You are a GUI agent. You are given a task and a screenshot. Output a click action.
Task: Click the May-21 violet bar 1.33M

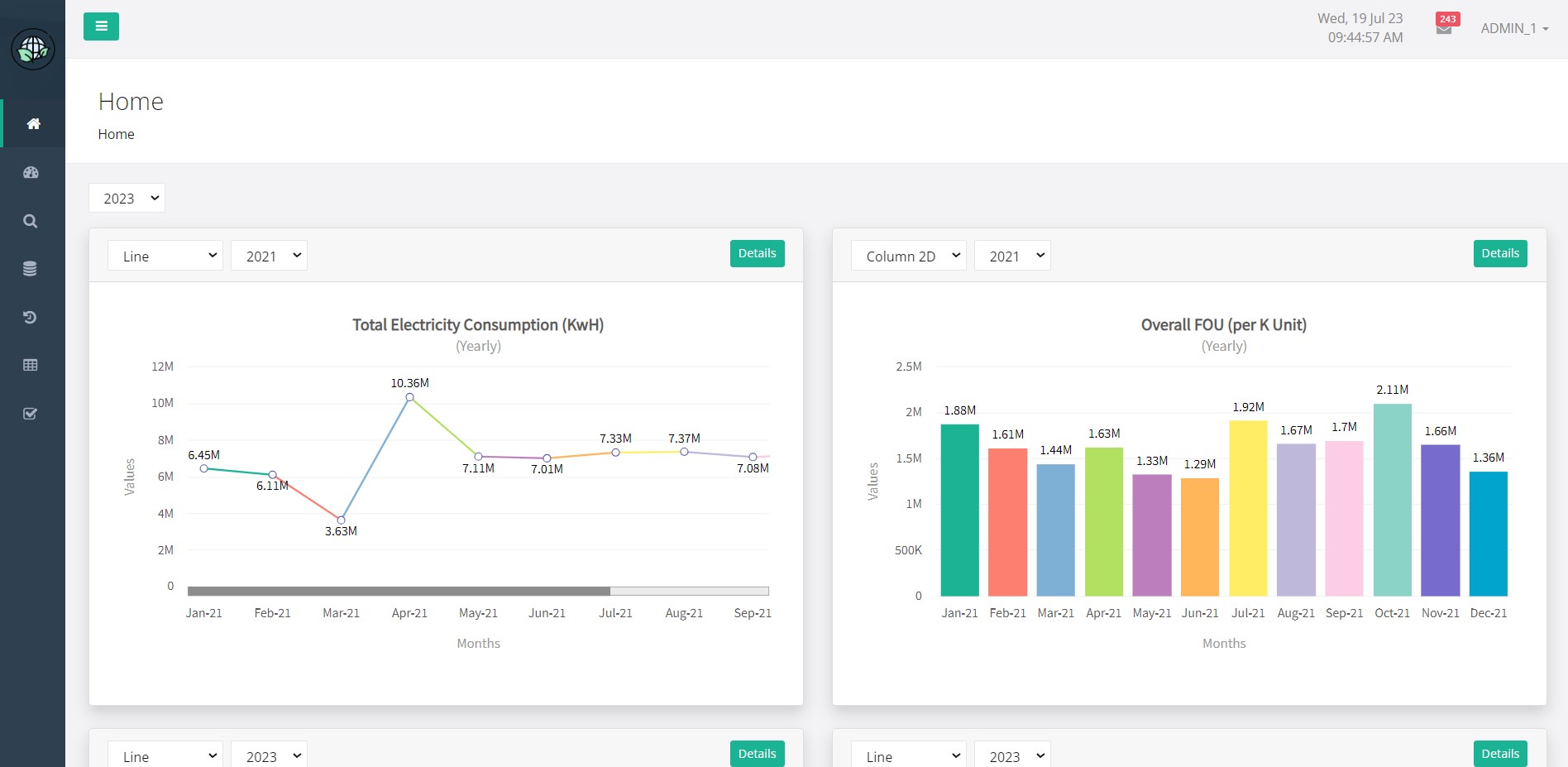point(1151,535)
